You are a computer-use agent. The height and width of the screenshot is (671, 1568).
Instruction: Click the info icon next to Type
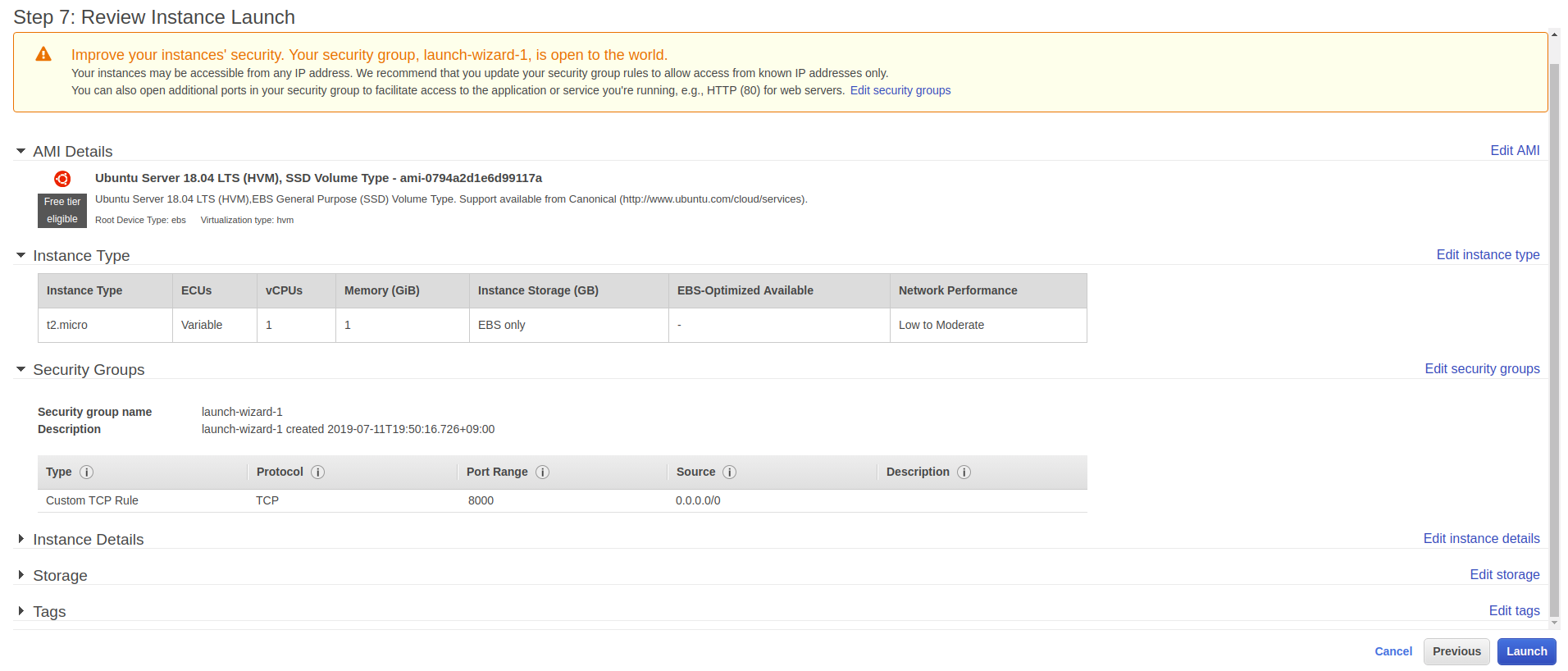(x=86, y=472)
